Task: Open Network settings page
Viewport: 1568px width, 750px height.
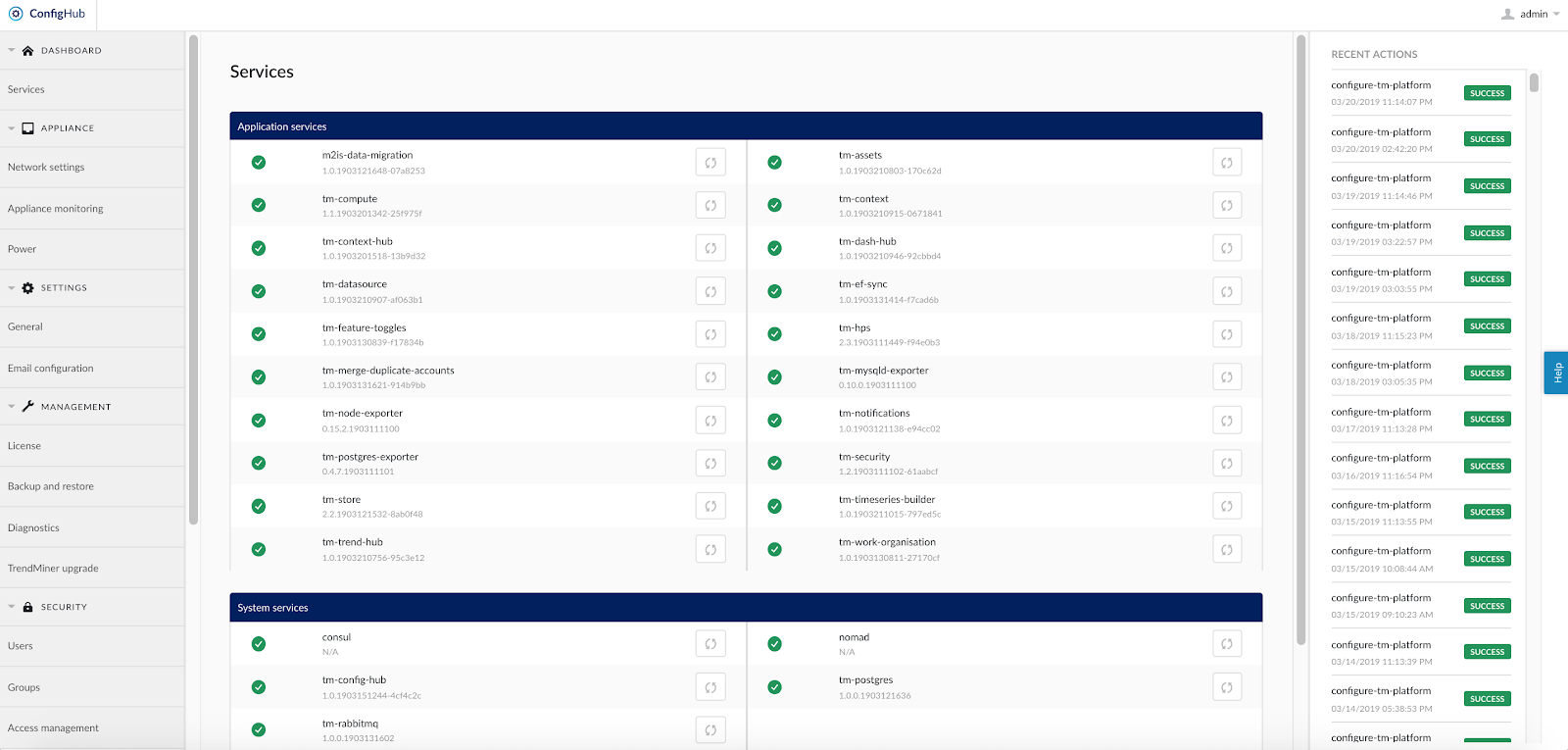Action: (x=92, y=168)
